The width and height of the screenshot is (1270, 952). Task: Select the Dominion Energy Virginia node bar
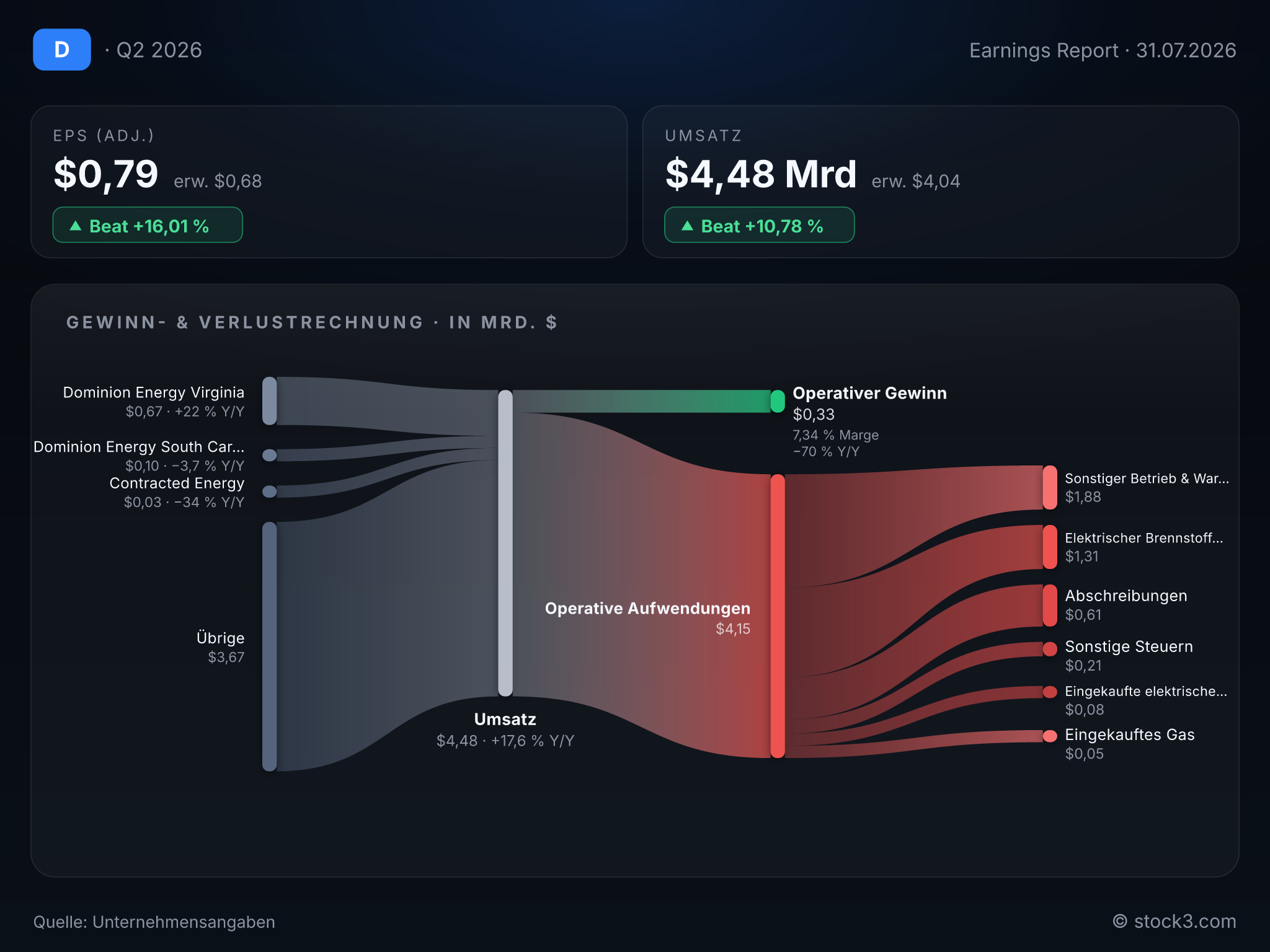click(270, 401)
